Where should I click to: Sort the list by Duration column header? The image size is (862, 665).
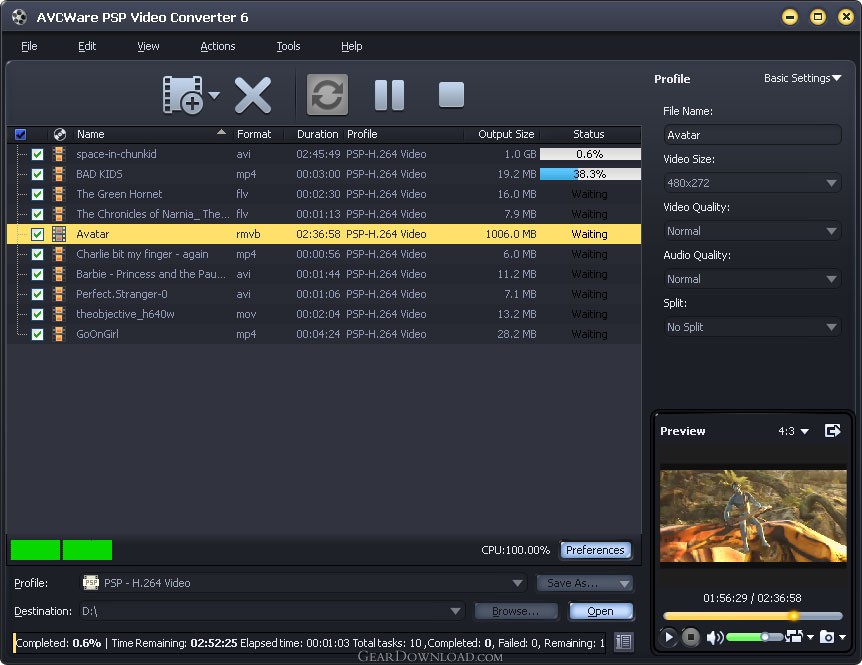point(317,134)
